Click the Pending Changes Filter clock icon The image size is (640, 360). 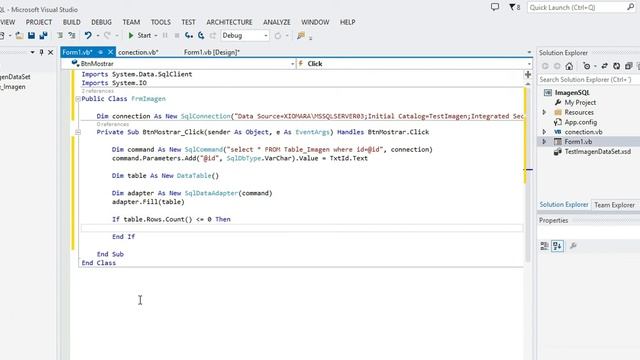click(587, 66)
